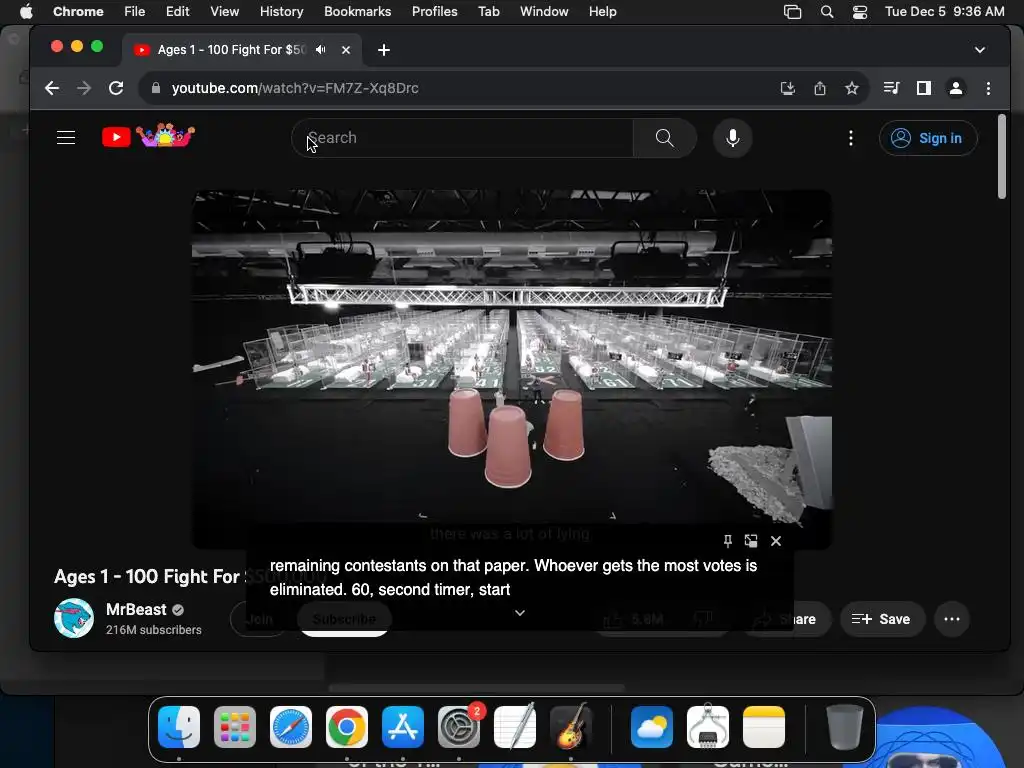
Task: Open the MrBeast channel name link
Action: pyautogui.click(x=136, y=609)
